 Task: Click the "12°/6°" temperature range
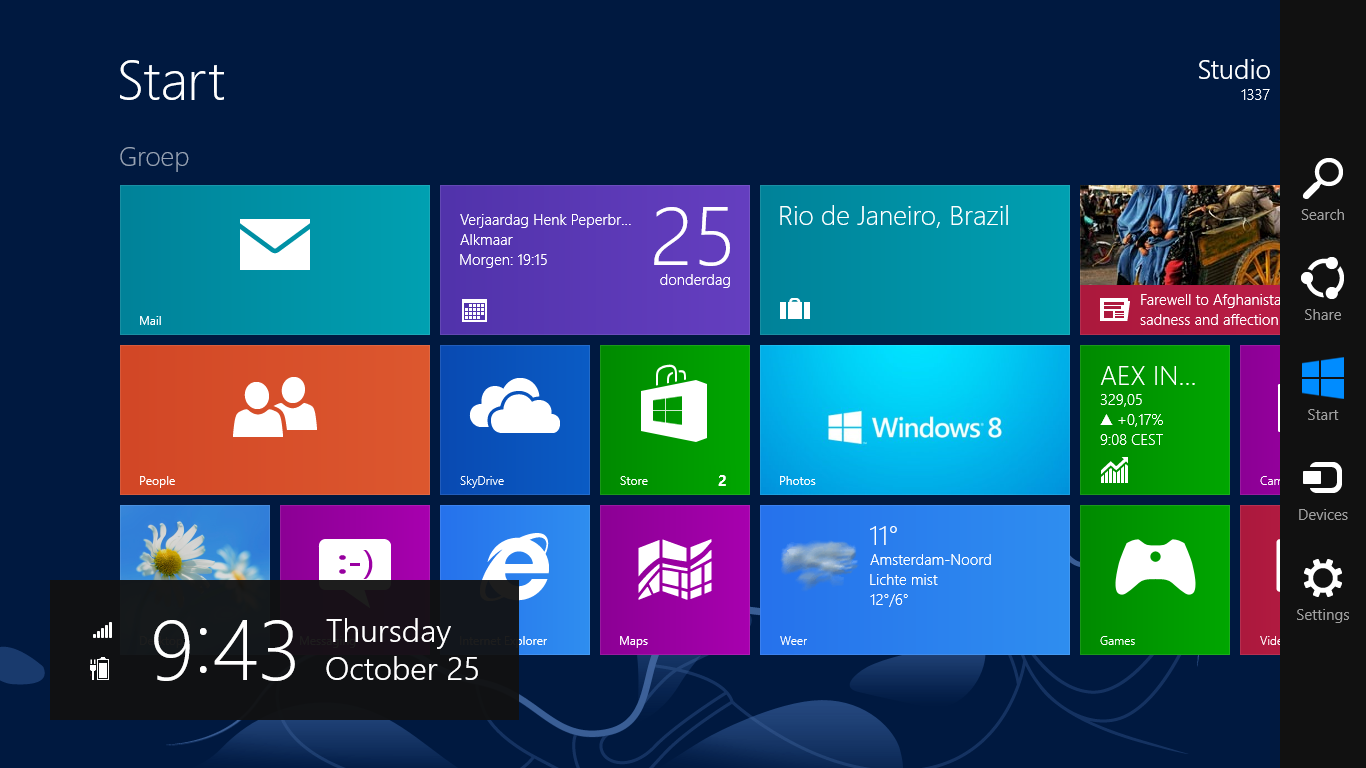[890, 600]
